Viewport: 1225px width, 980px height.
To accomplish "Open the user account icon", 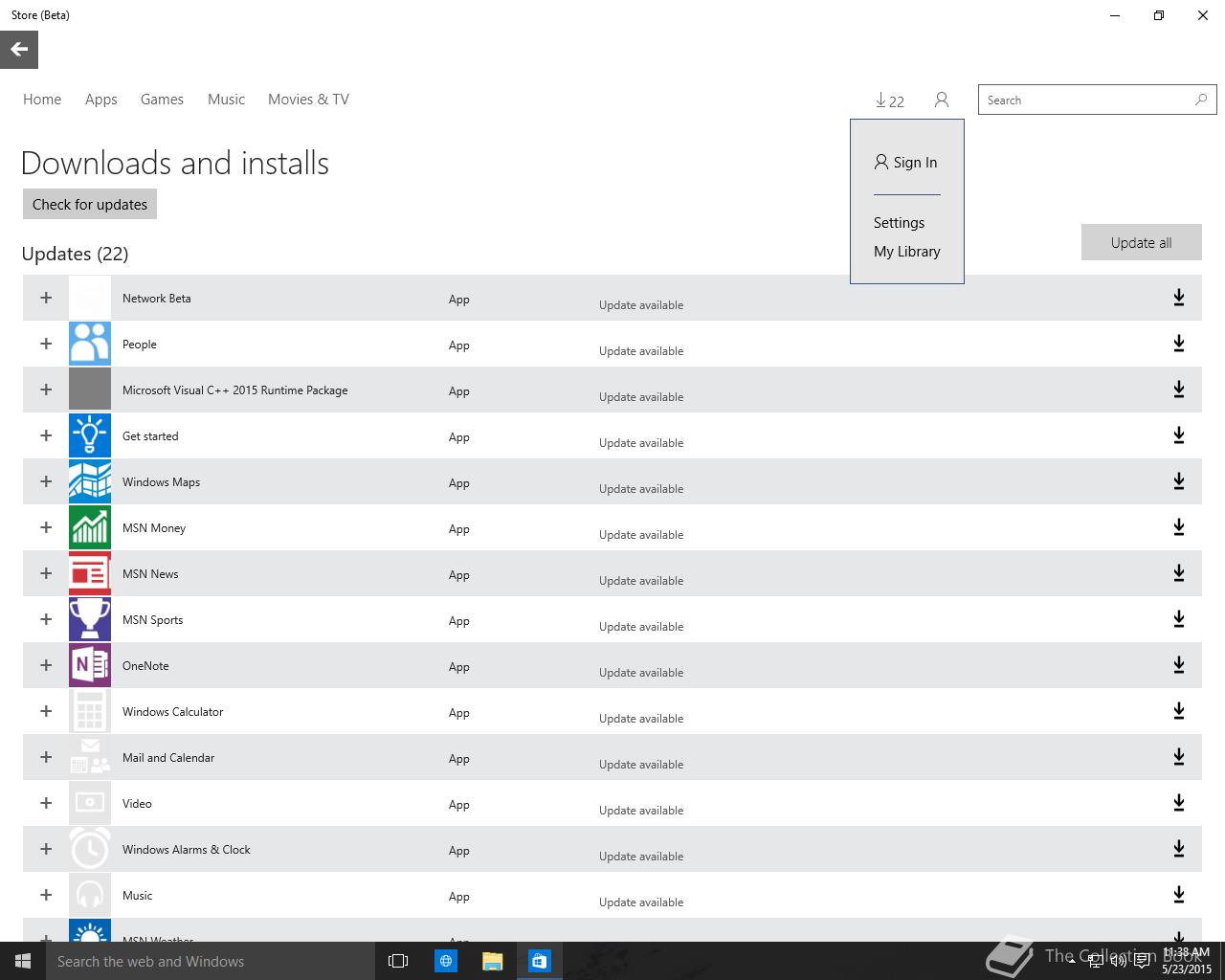I will [942, 100].
